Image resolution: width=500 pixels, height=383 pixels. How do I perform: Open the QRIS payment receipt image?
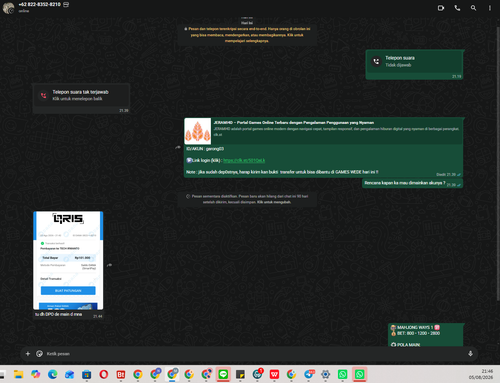point(68,260)
